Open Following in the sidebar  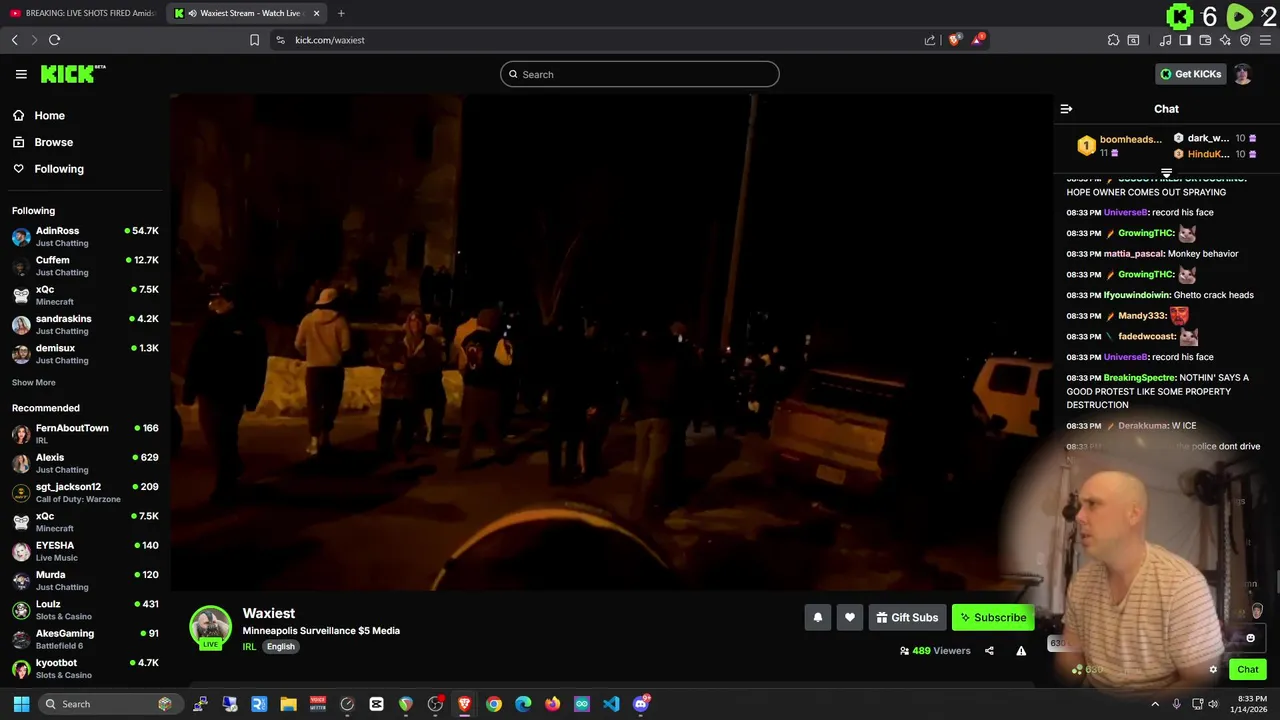(x=59, y=169)
